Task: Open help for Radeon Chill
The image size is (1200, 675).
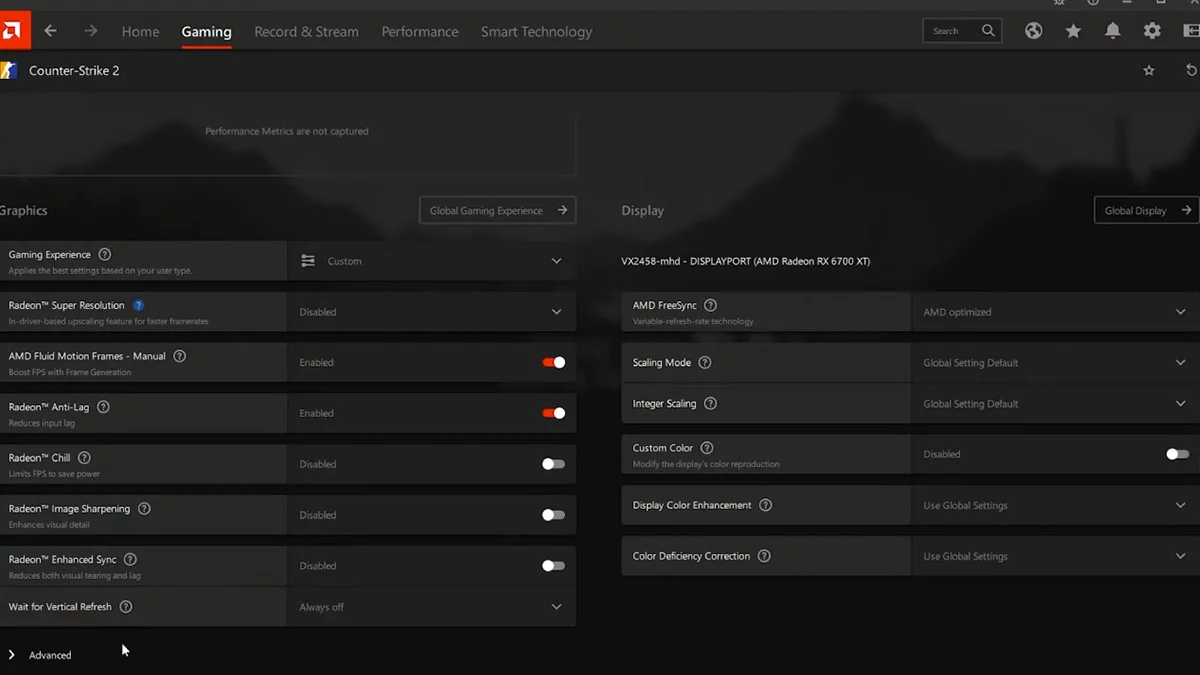Action: point(84,458)
